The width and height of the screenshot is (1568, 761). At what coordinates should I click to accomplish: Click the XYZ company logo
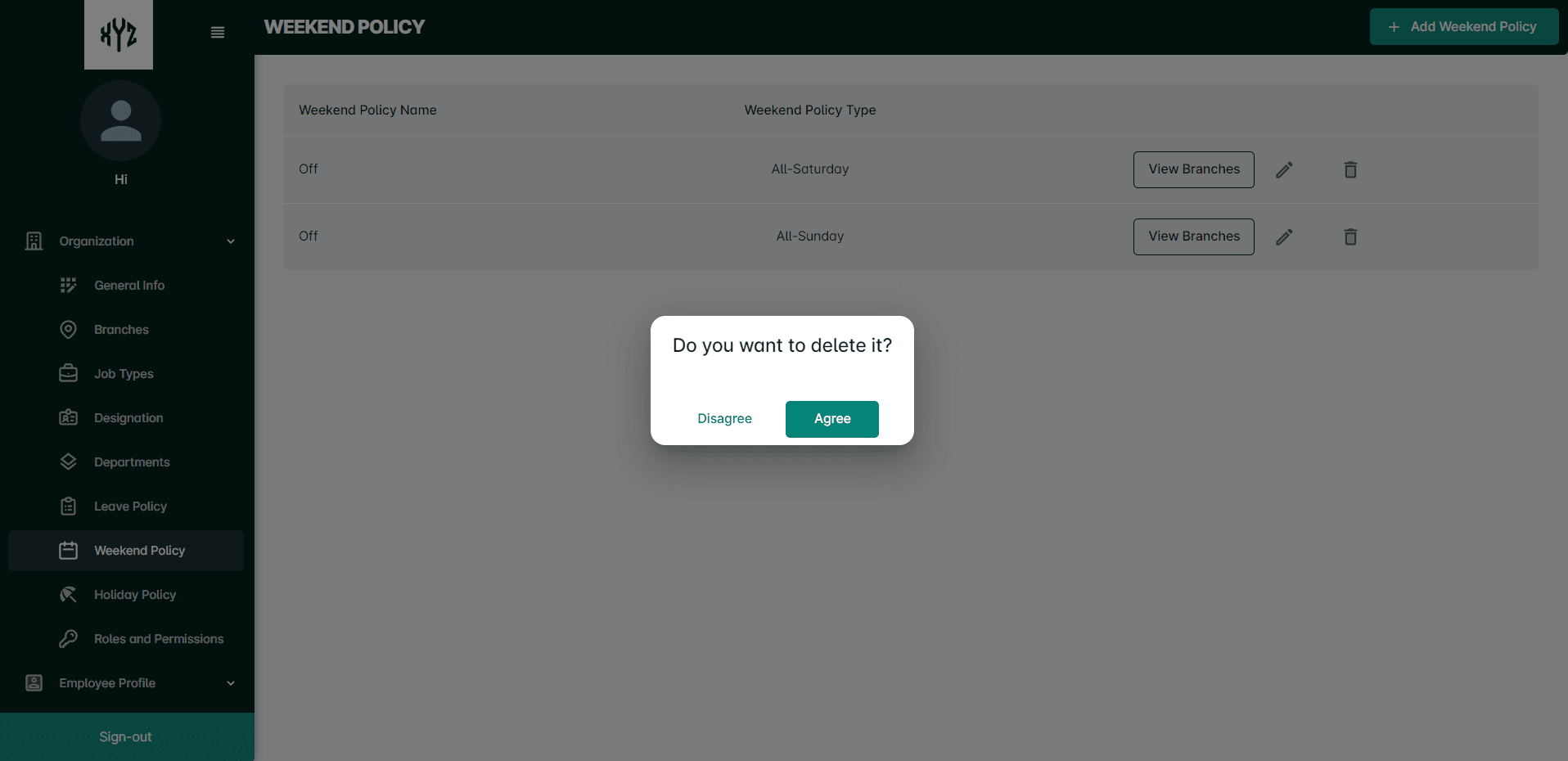pyautogui.click(x=119, y=34)
